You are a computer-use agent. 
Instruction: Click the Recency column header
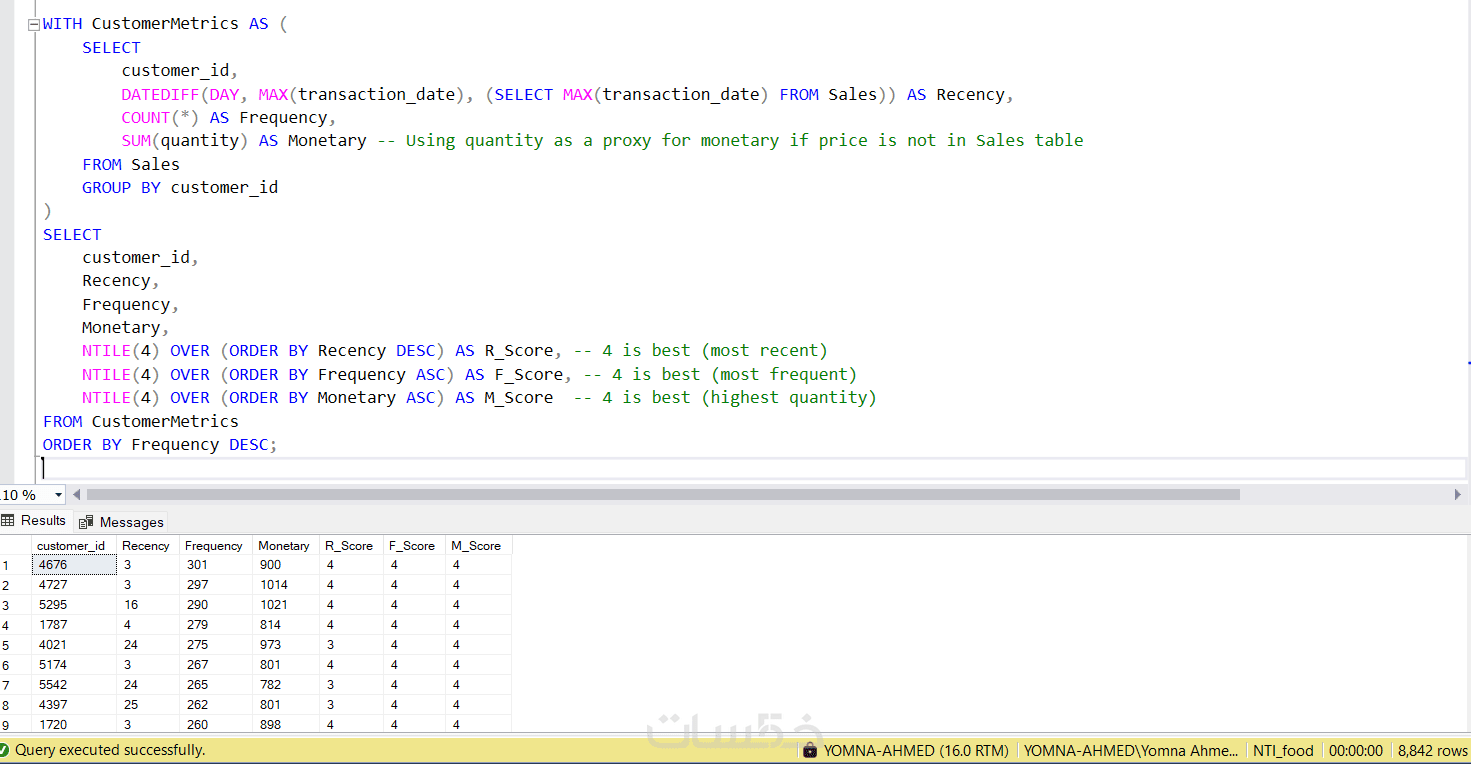click(147, 546)
